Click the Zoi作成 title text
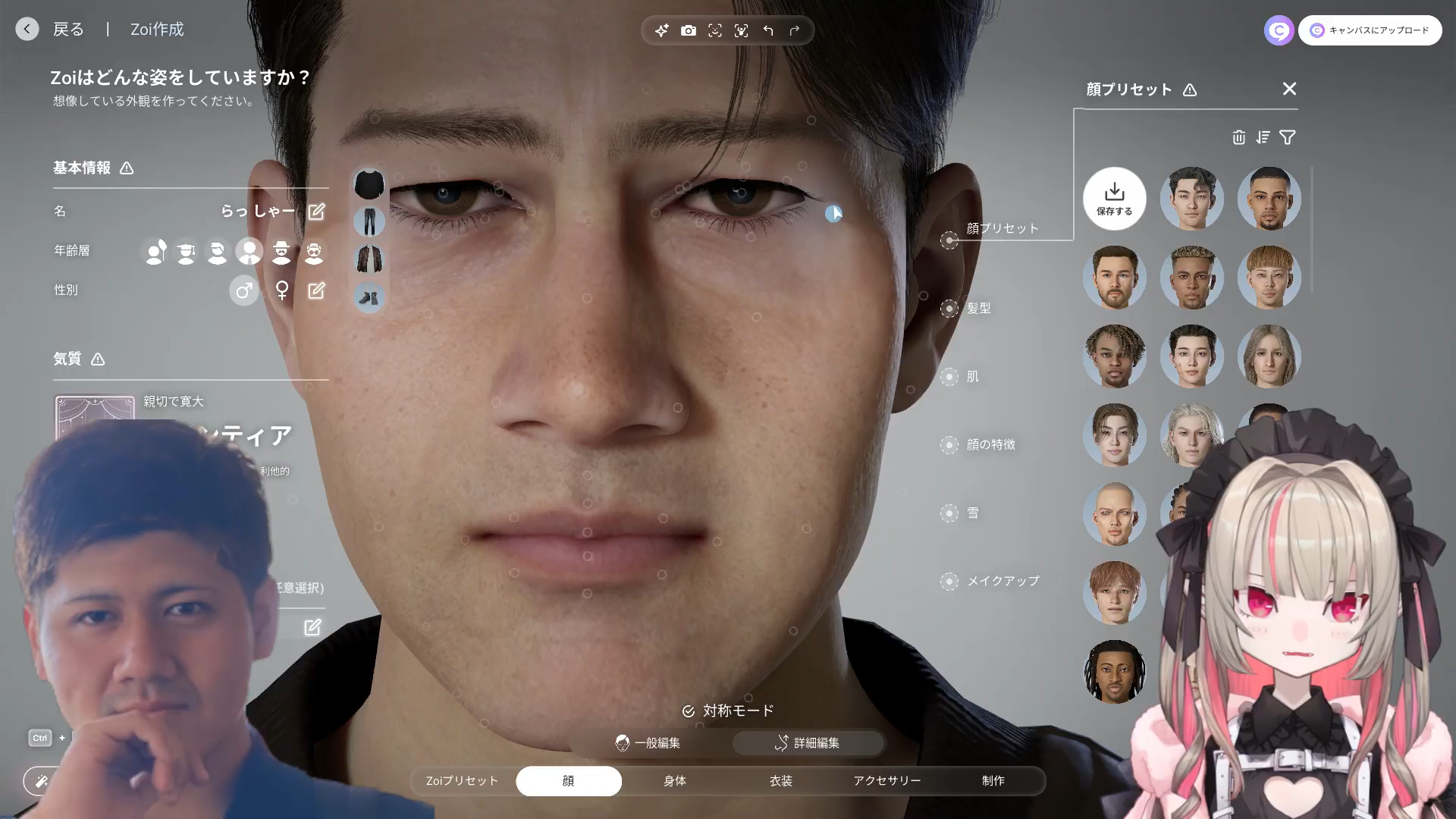The width and height of the screenshot is (1456, 819). [x=157, y=30]
